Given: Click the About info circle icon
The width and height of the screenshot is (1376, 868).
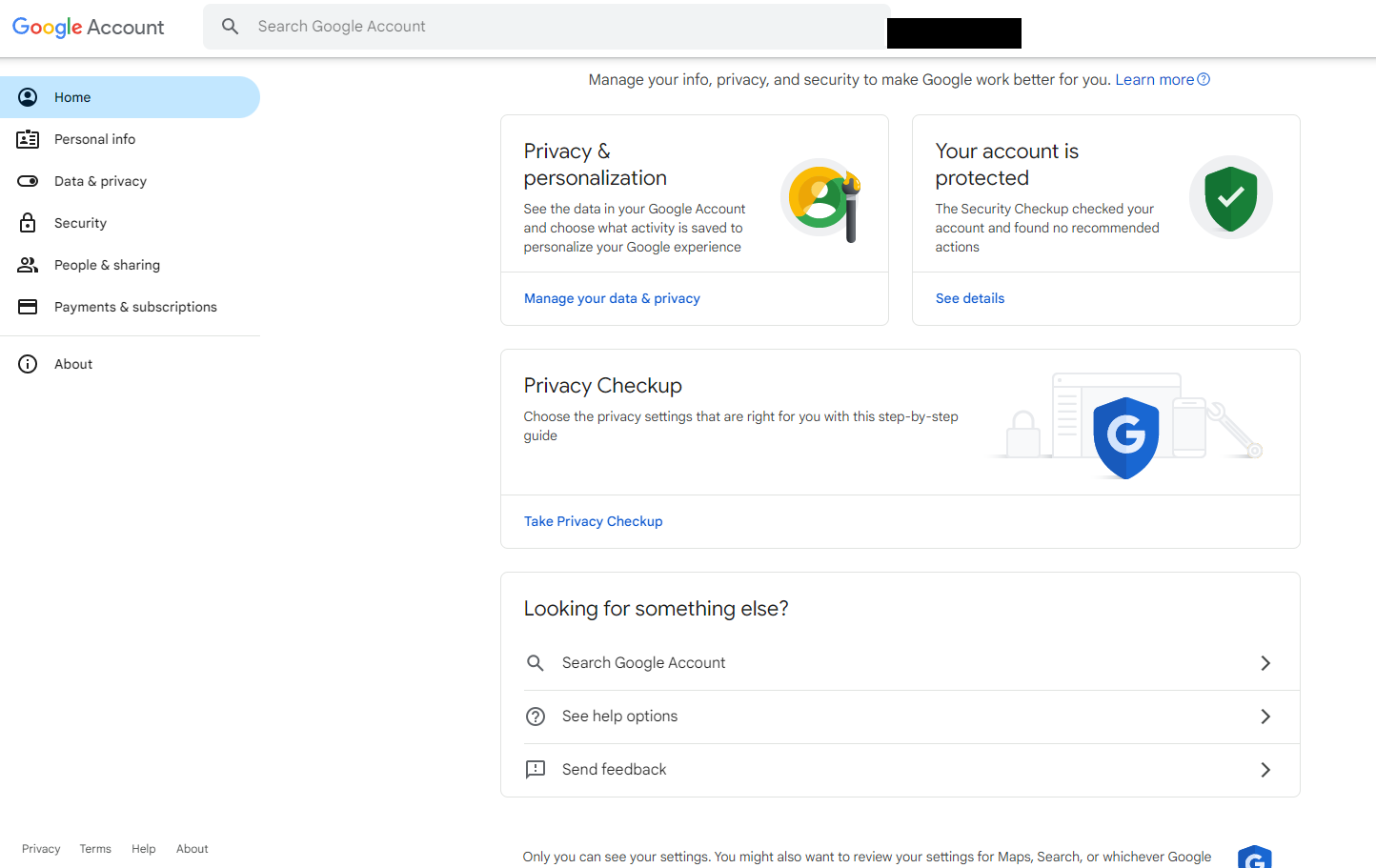Looking at the screenshot, I should tap(28, 364).
